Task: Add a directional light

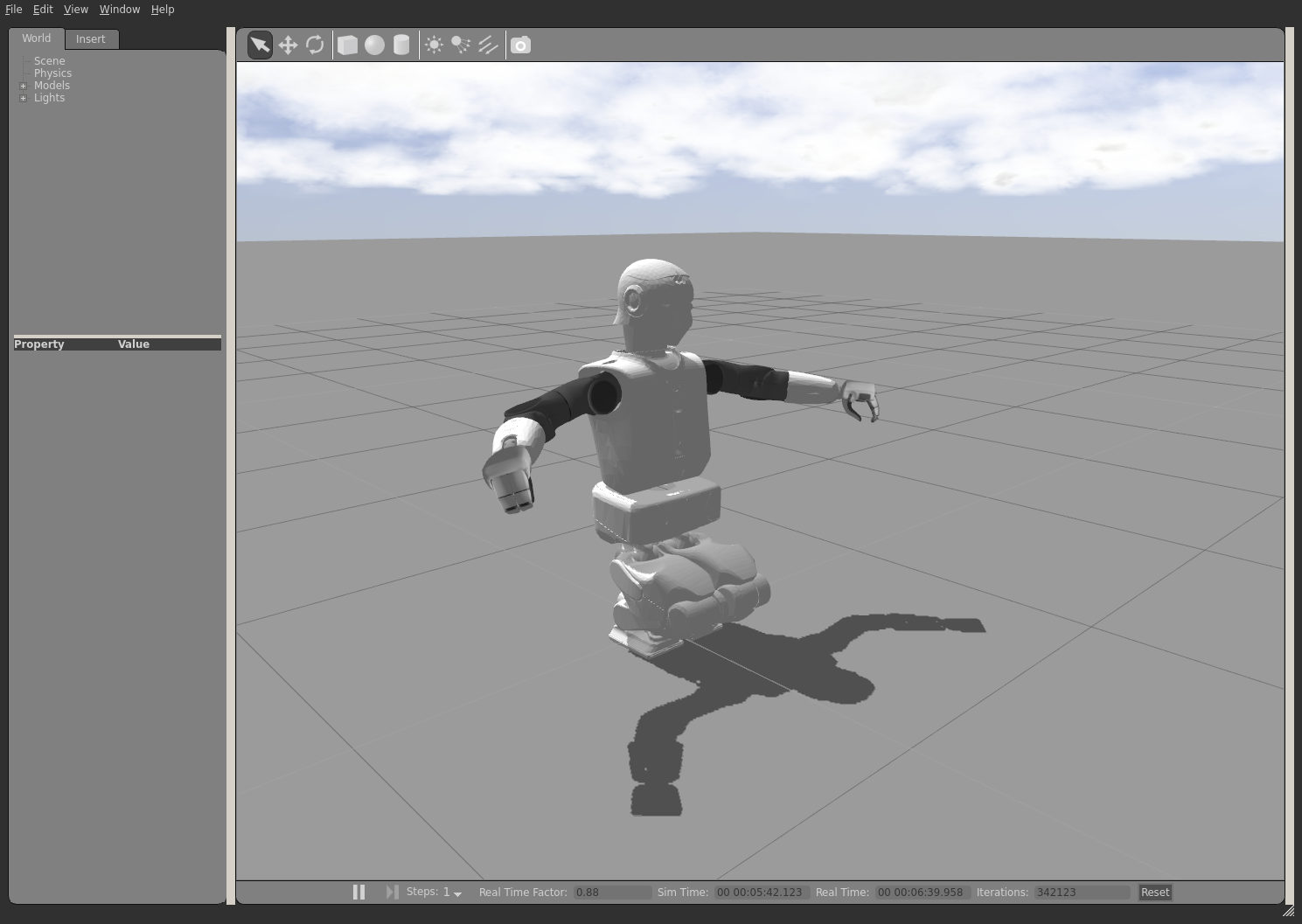Action: click(488, 45)
